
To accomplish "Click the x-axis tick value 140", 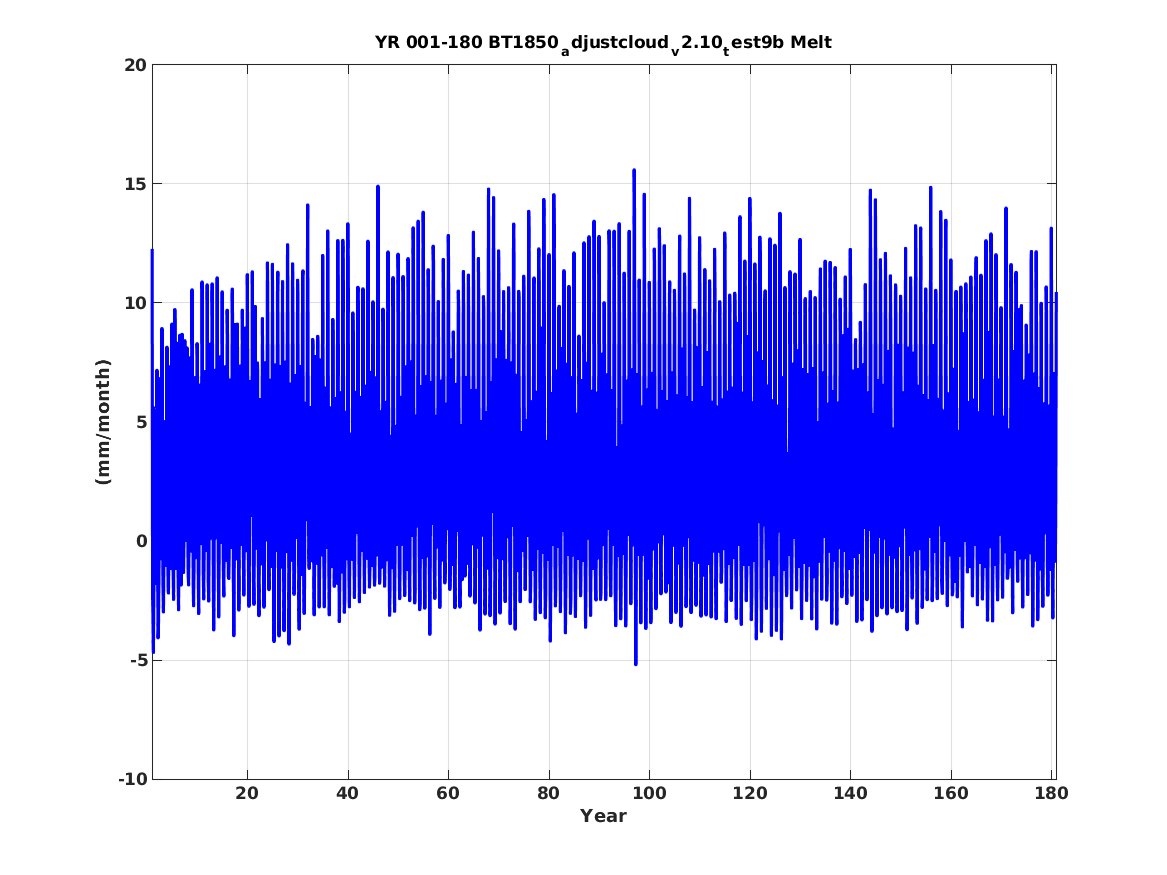I will [850, 793].
